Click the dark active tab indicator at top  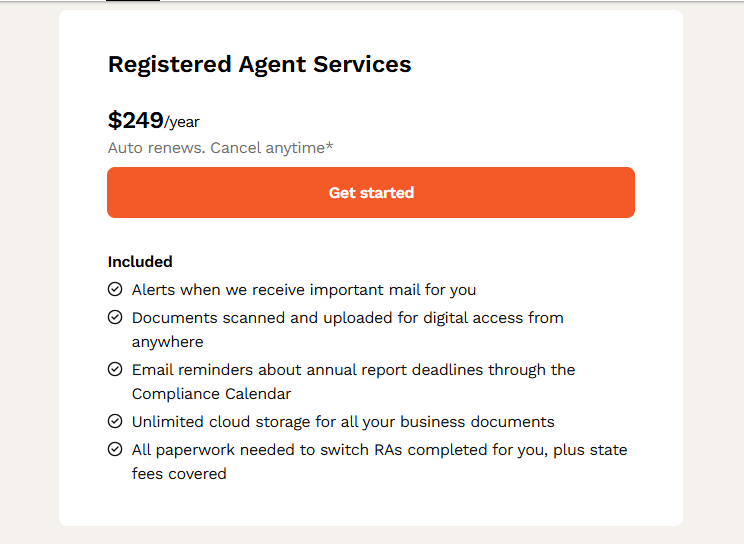coord(133,0)
